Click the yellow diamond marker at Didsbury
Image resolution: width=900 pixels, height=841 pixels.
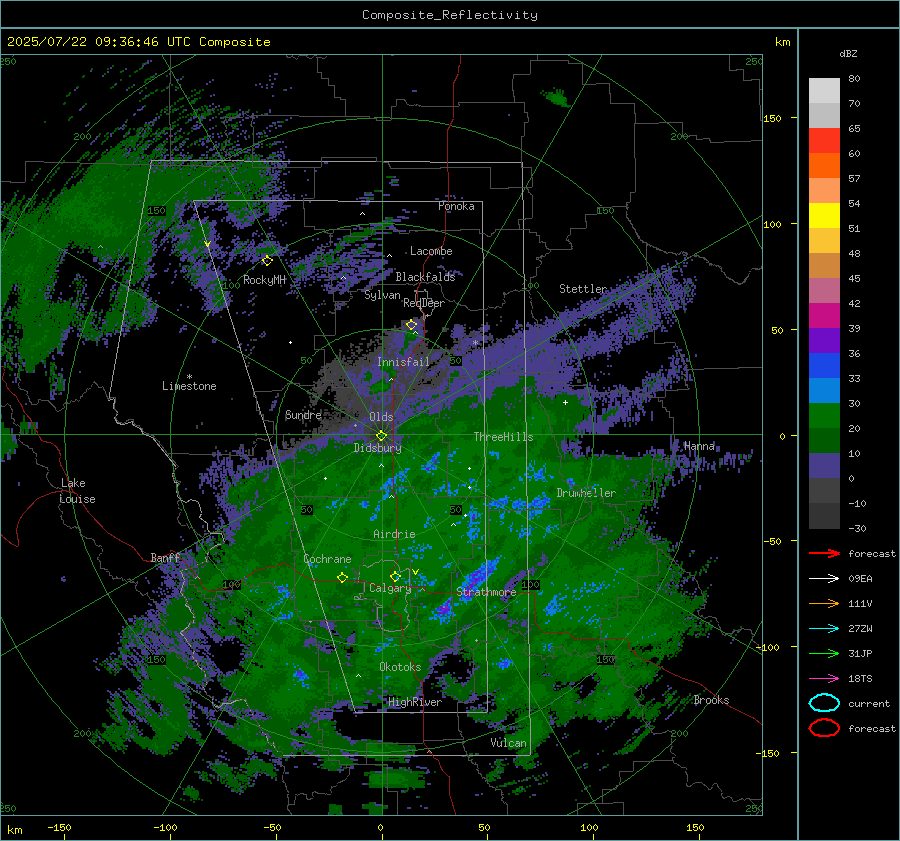381,436
